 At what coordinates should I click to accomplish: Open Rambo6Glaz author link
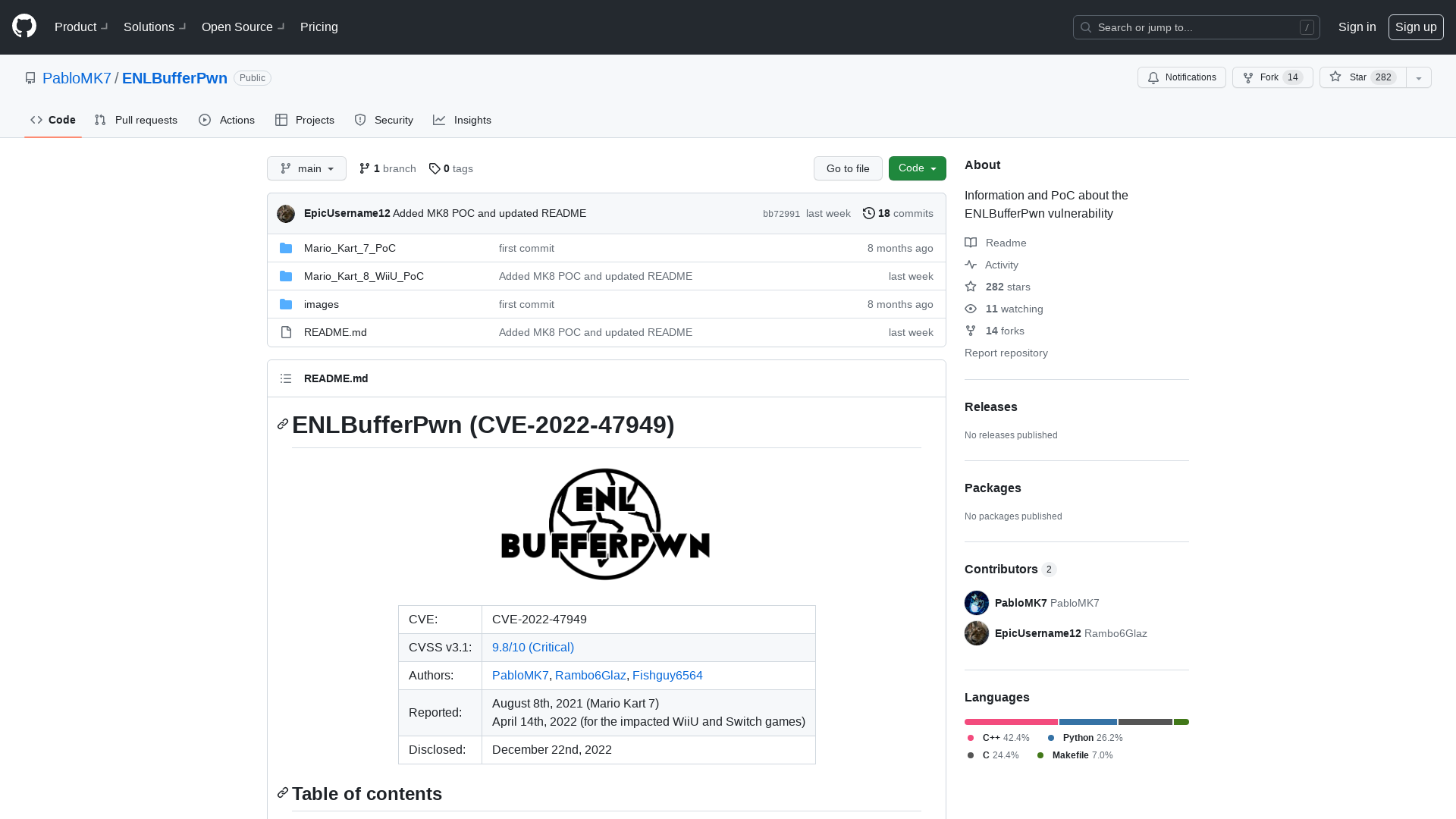[x=591, y=675]
